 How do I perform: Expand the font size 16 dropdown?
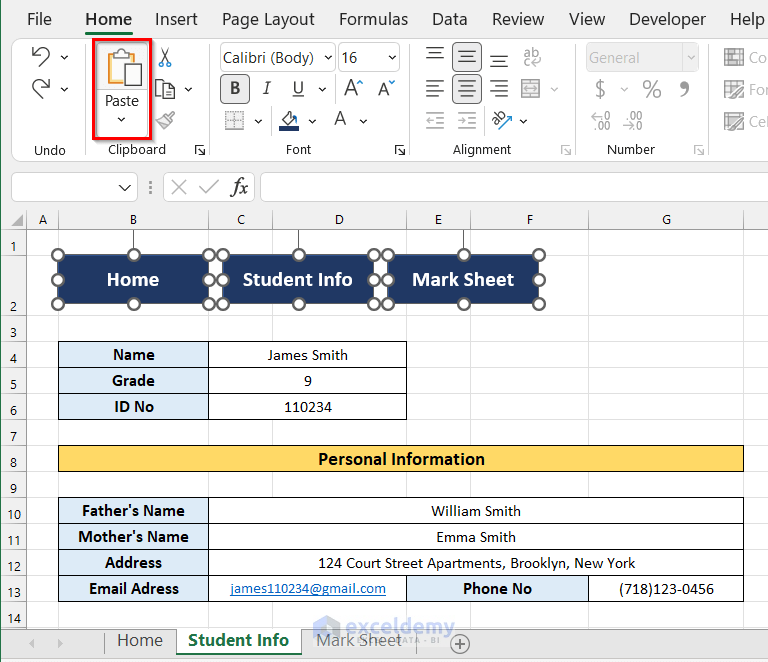(x=391, y=58)
